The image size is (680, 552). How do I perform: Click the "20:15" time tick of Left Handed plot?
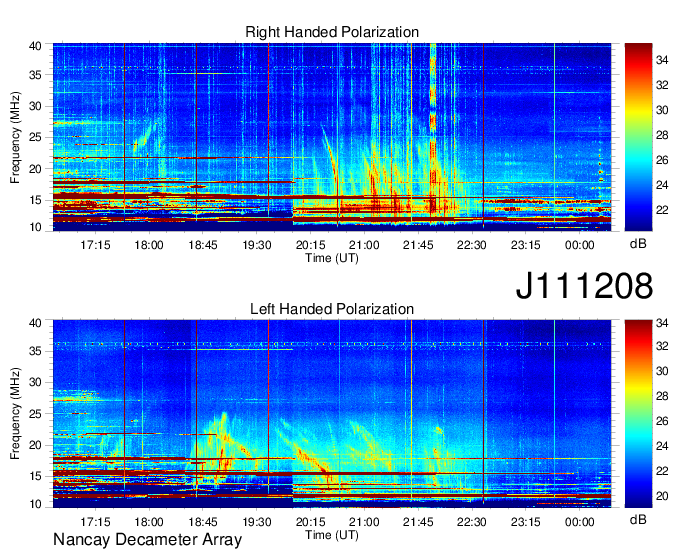(311, 522)
